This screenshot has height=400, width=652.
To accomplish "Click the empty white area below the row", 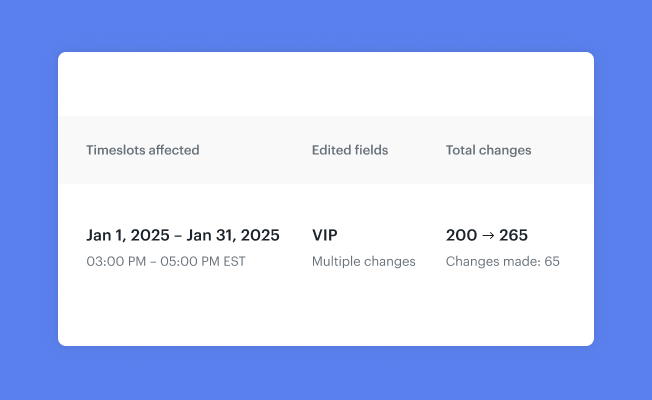I will point(326,312).
